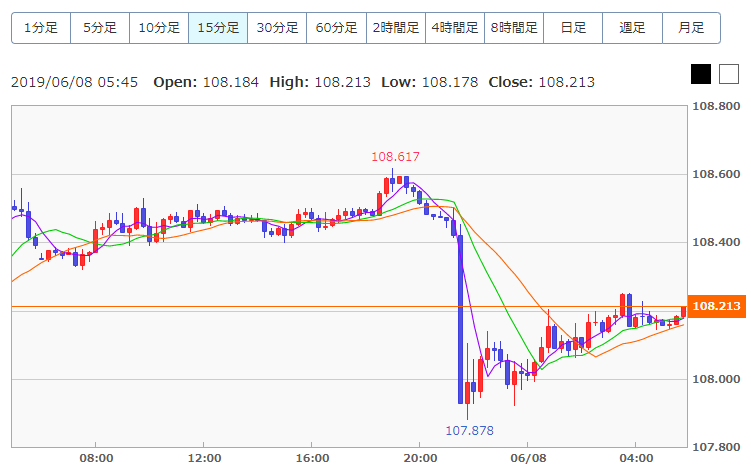Click the 108.400 price axis label
751x472 pixels.
pos(716,242)
